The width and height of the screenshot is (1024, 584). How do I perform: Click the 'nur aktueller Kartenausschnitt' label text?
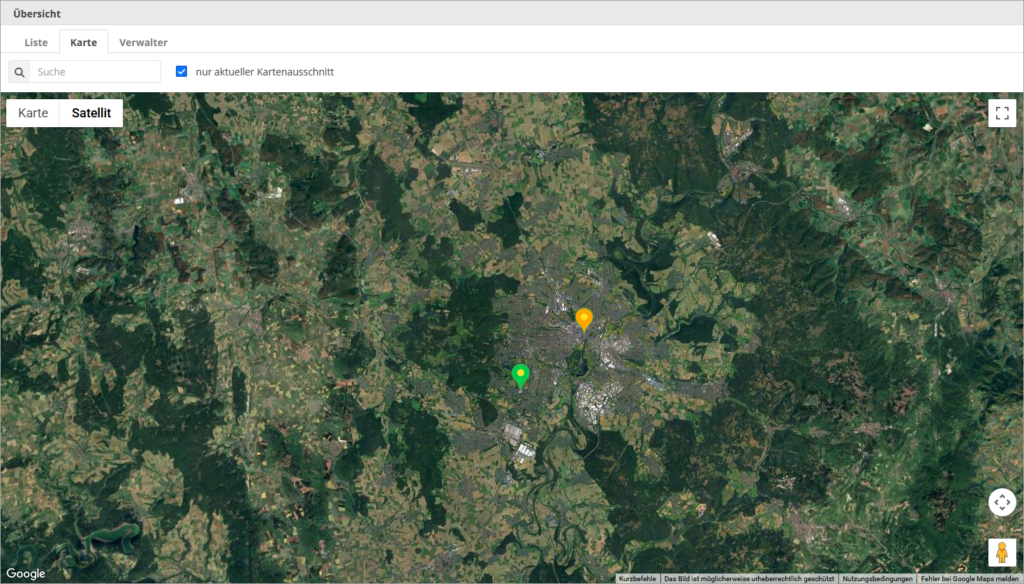click(264, 72)
